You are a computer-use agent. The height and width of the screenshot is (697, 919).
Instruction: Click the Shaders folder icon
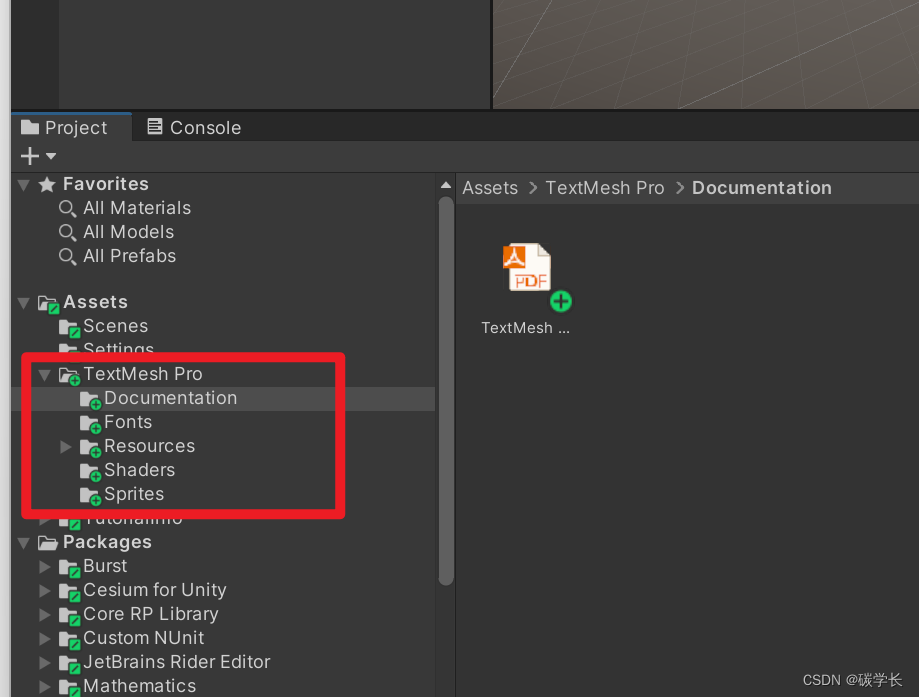[x=90, y=472]
